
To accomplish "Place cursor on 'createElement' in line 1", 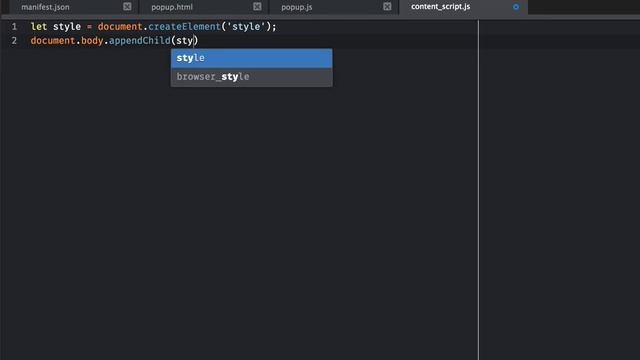I will pyautogui.click(x=184, y=27).
